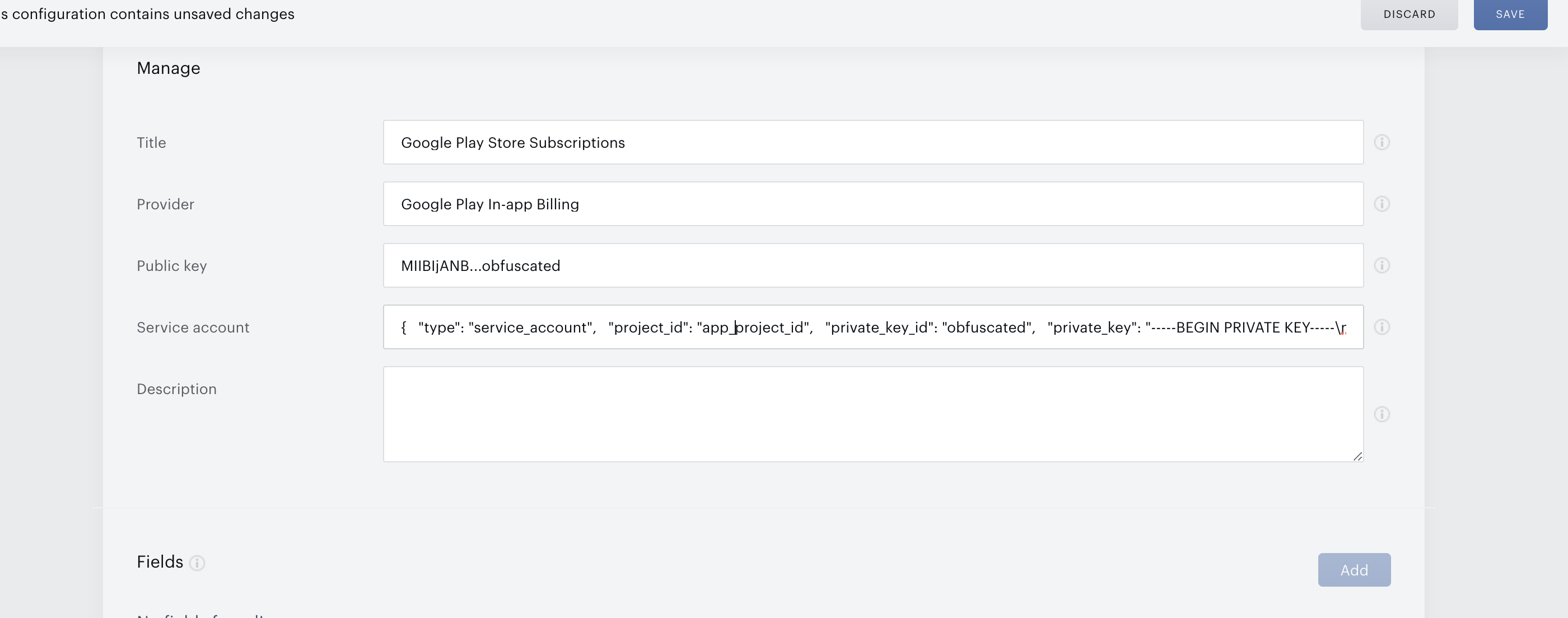1568x618 pixels.
Task: Click the info icon next to Fields heading
Action: click(x=197, y=563)
